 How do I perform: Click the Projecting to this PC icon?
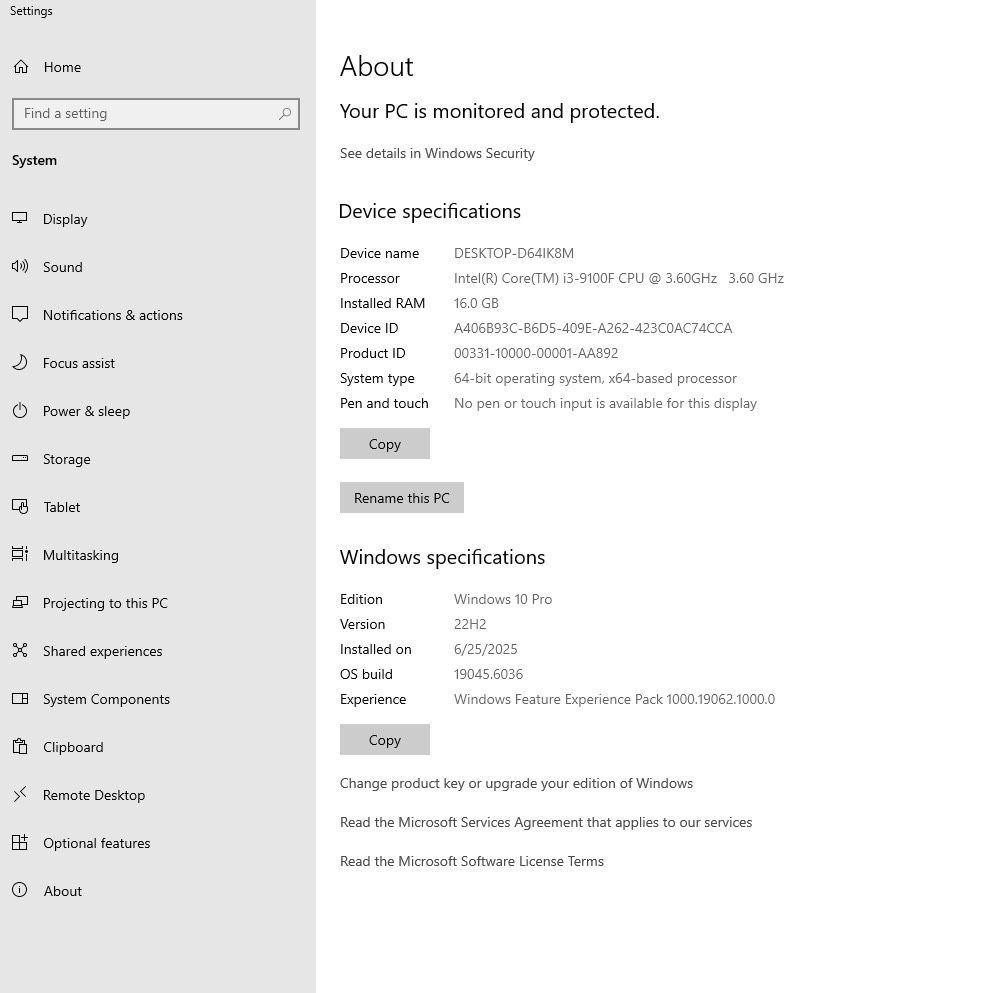[20, 603]
